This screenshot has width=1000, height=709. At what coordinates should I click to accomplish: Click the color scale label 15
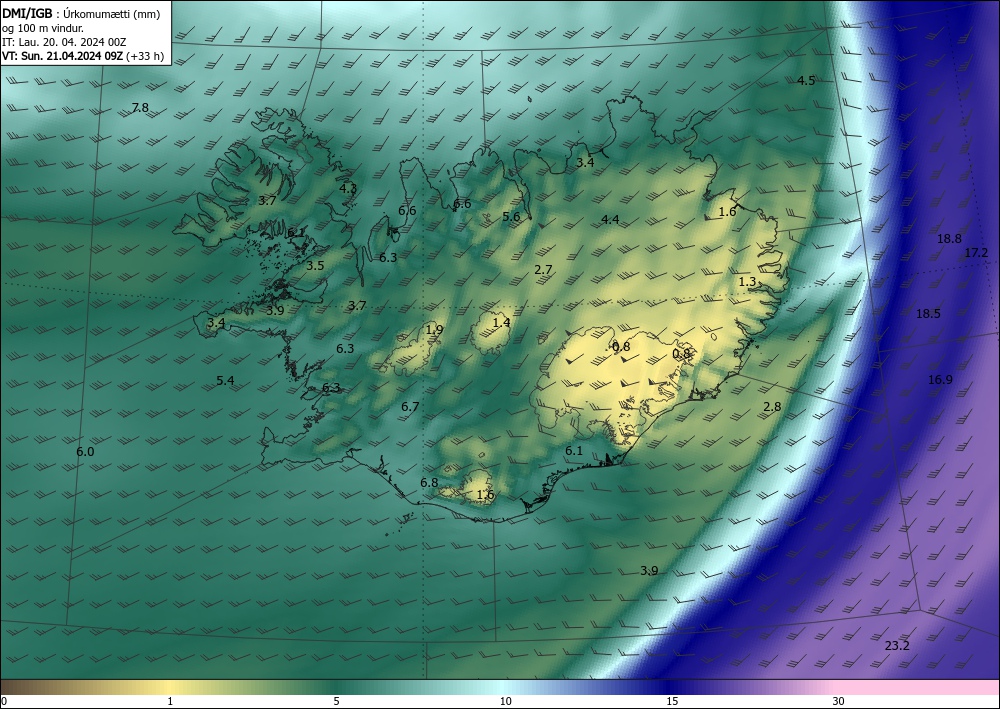tap(672, 701)
